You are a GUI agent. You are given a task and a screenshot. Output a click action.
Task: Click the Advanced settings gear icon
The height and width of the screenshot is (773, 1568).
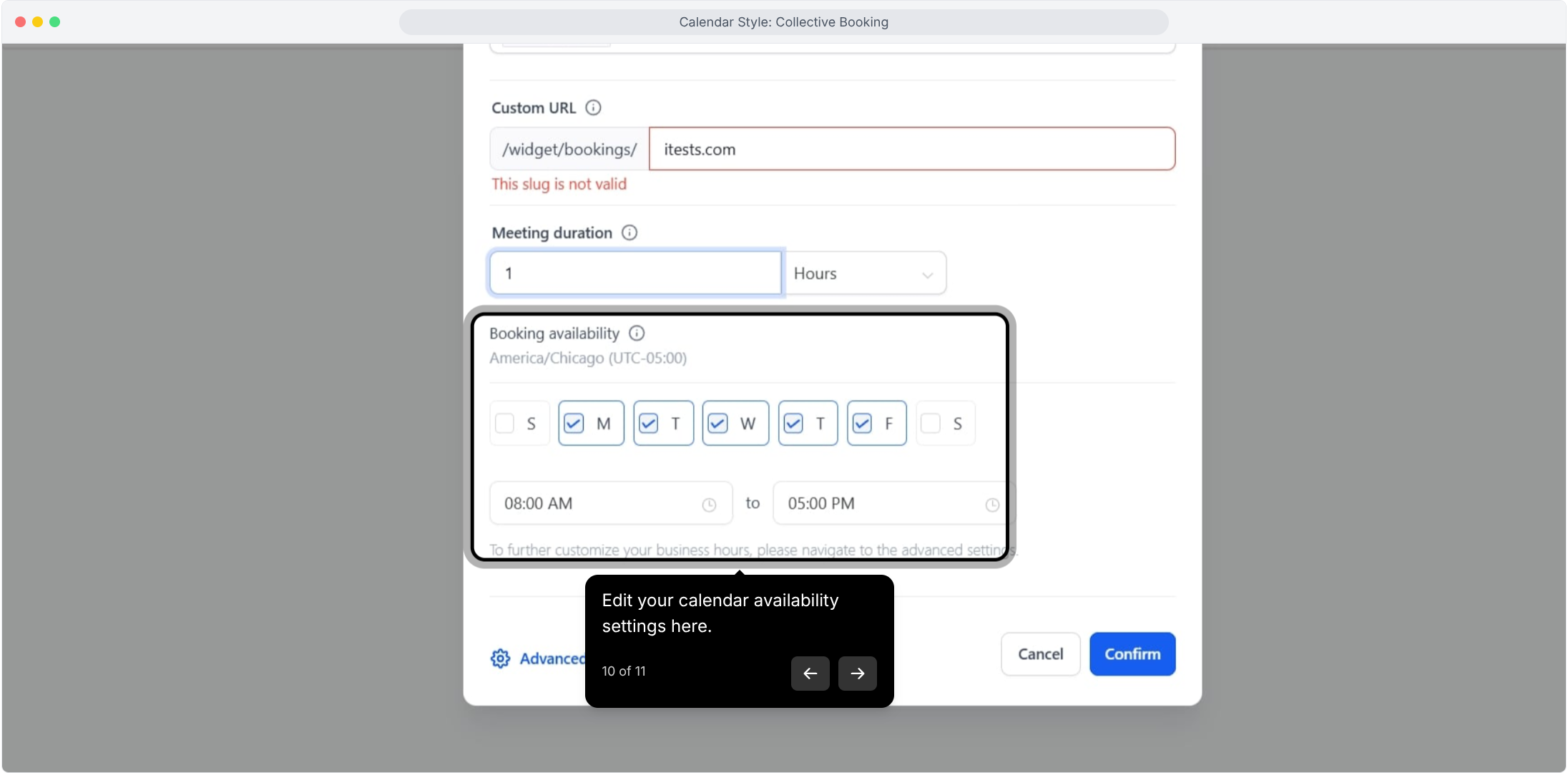coord(500,658)
